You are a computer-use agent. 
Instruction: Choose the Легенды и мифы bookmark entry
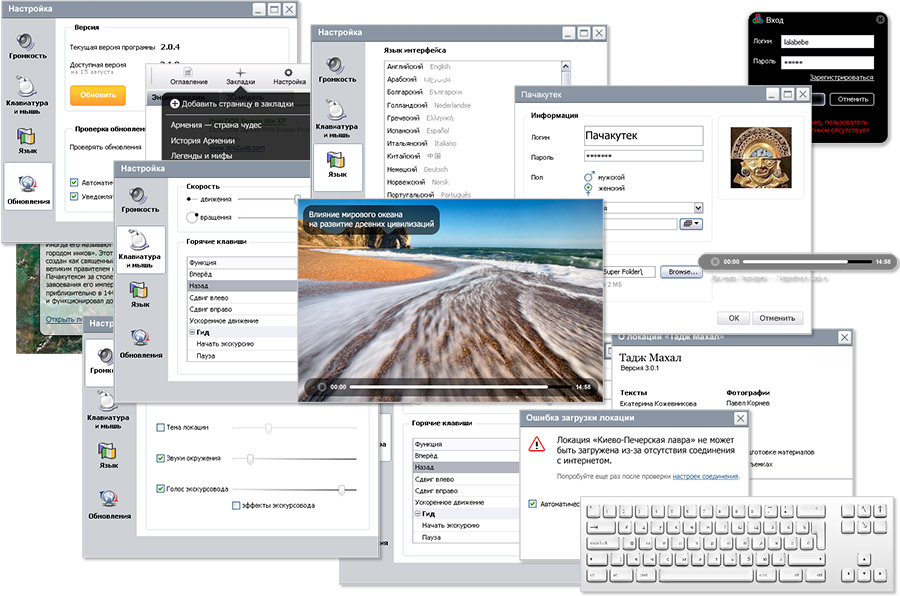point(201,156)
